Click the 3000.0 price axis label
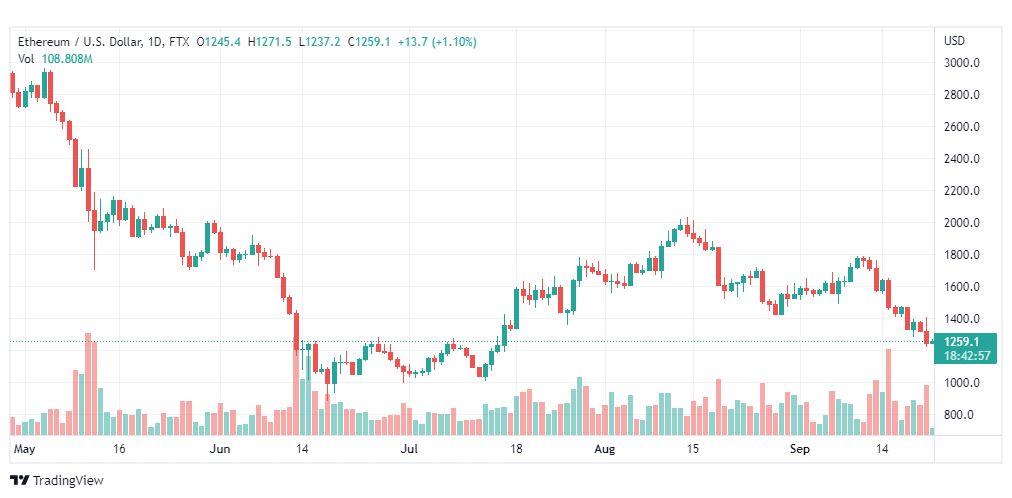The width and height of the screenshot is (1012, 498). (x=962, y=63)
